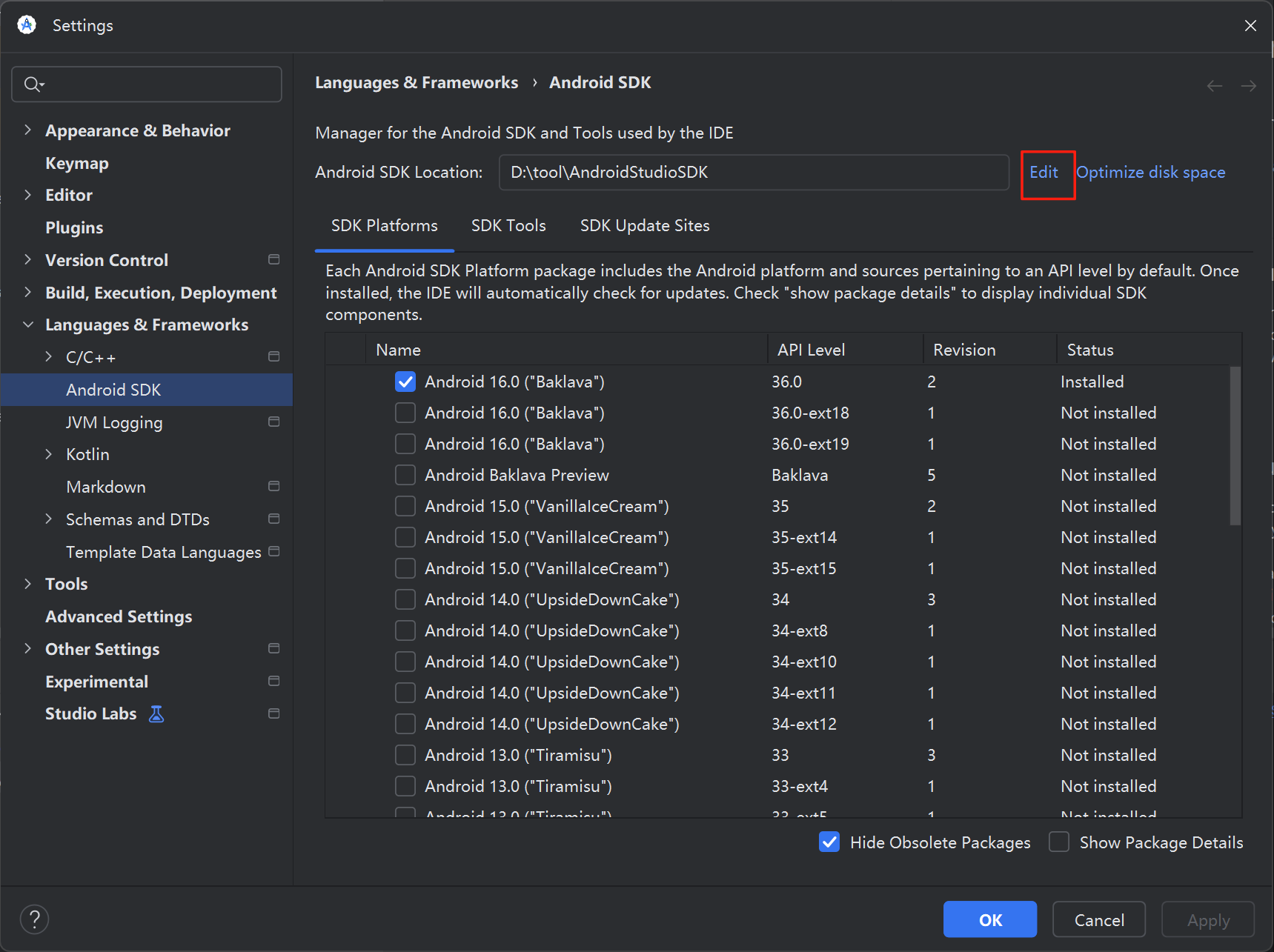Click the search magnifier in the settings search box
1274x952 pixels.
(x=33, y=84)
